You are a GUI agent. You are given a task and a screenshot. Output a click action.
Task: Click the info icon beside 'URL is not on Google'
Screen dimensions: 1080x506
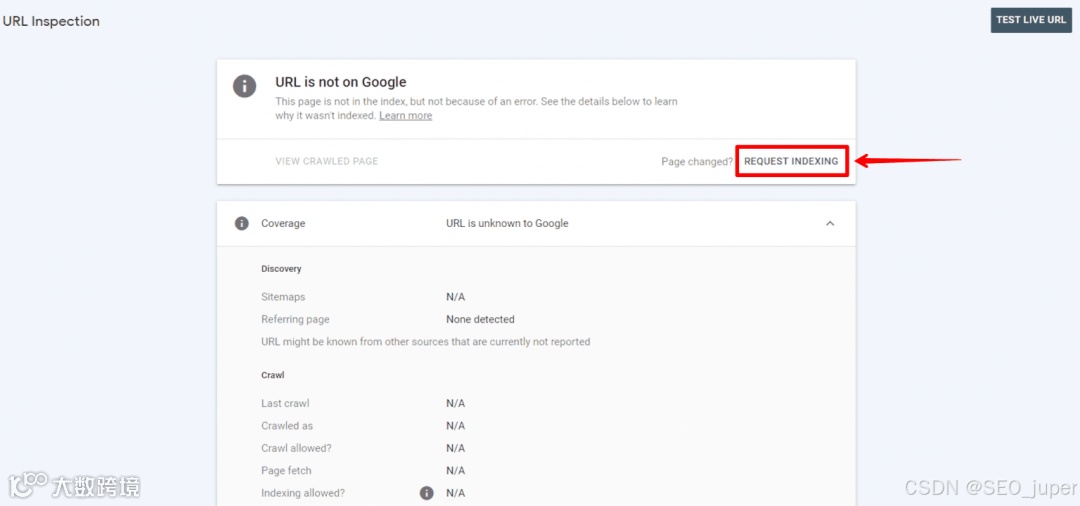[244, 87]
